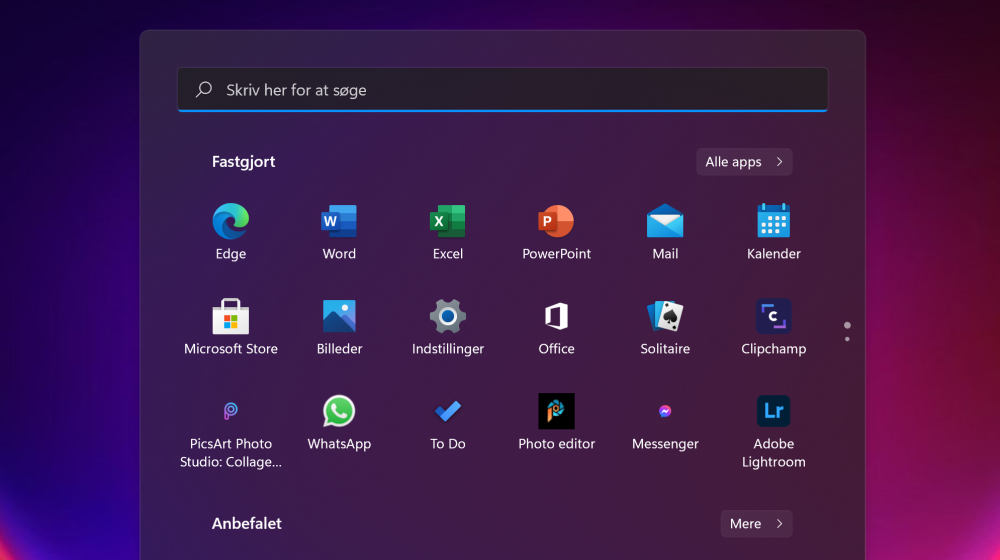
Task: Open Adobe Lightroom
Action: (773, 412)
